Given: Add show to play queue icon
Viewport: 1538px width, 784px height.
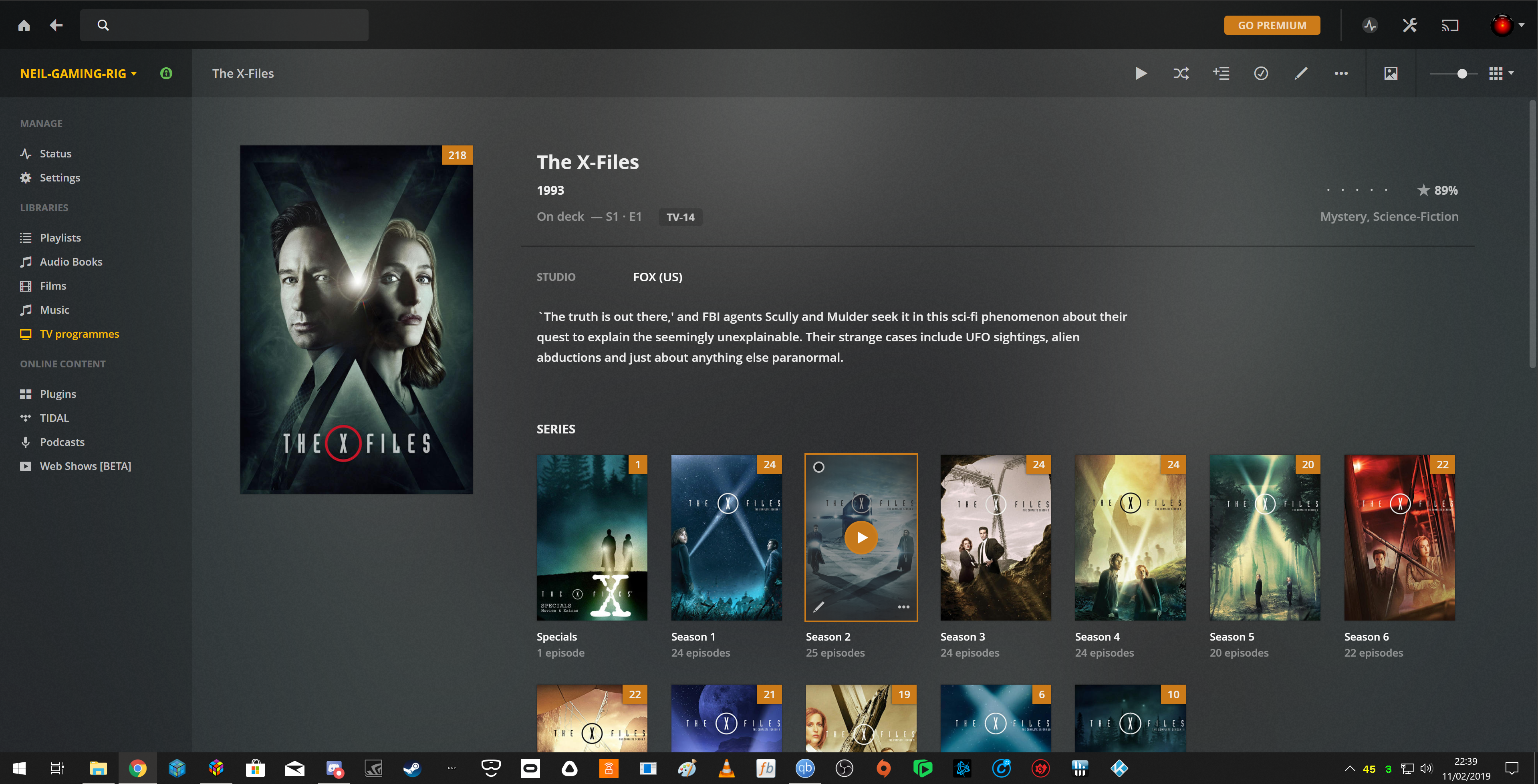Looking at the screenshot, I should pyautogui.click(x=1221, y=73).
